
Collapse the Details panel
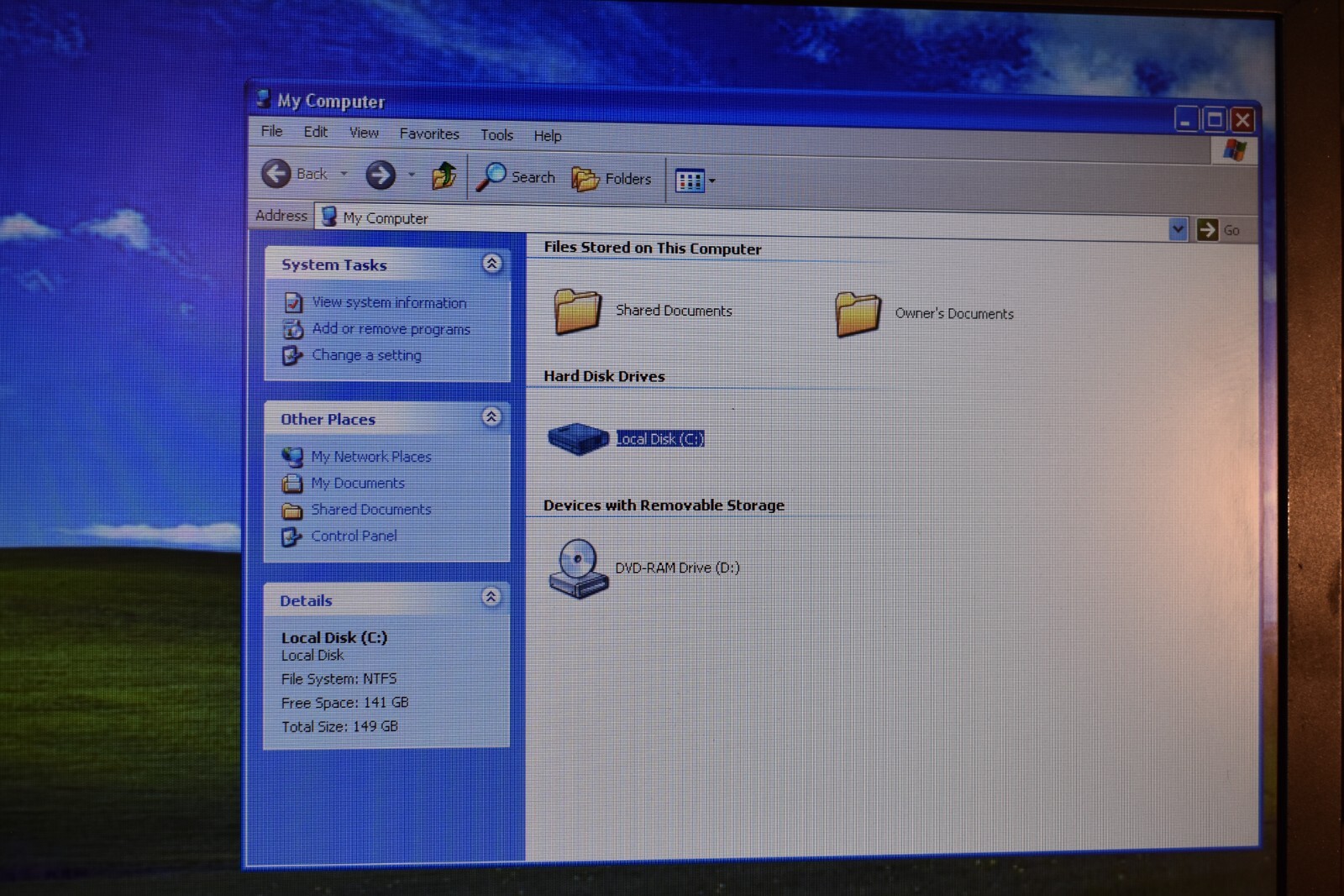click(491, 597)
